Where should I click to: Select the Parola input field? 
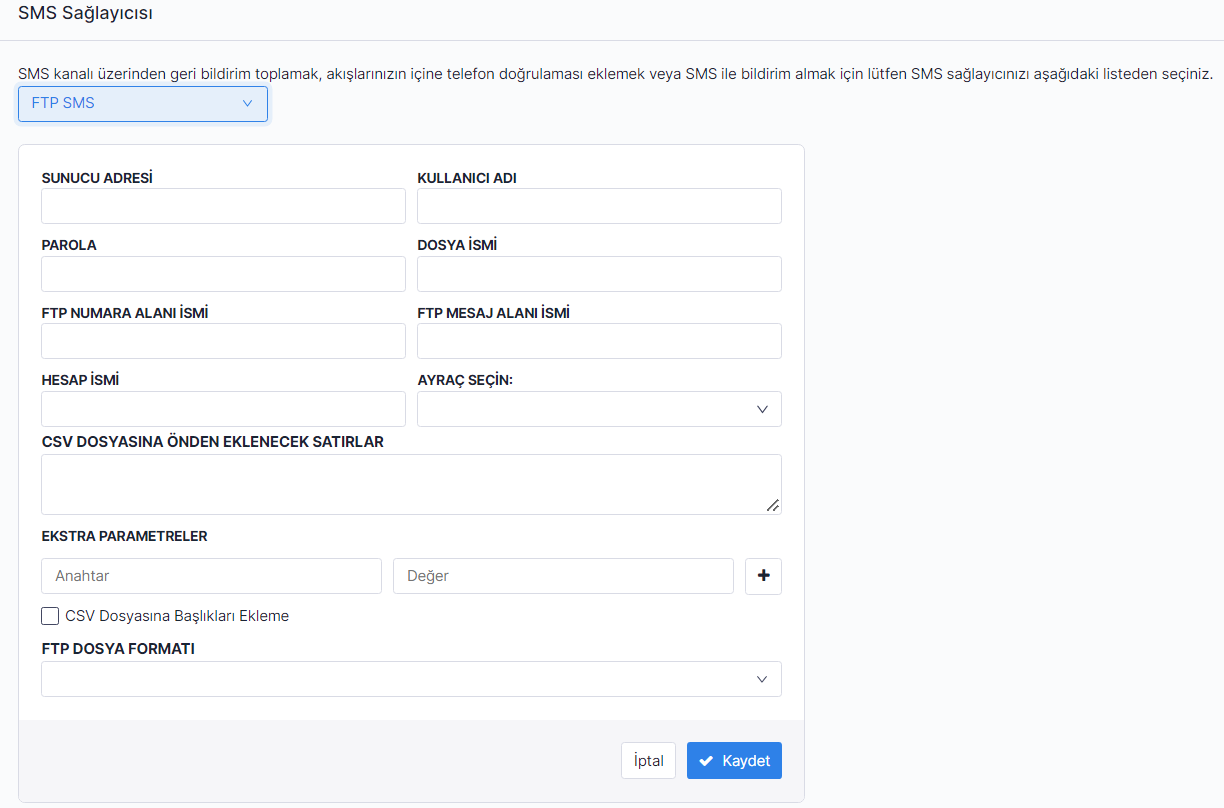pos(223,274)
